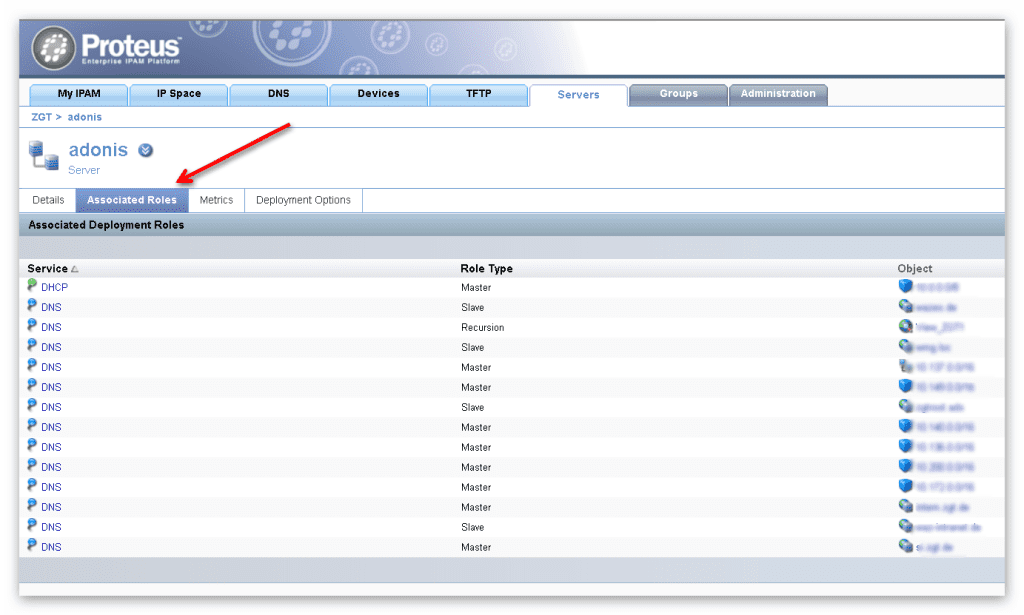Click the Recursion role type text
The image size is (1024, 615).
pos(483,327)
